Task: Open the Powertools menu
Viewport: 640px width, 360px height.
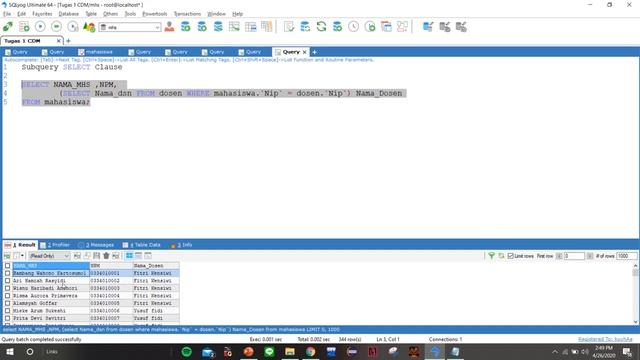Action: (155, 14)
